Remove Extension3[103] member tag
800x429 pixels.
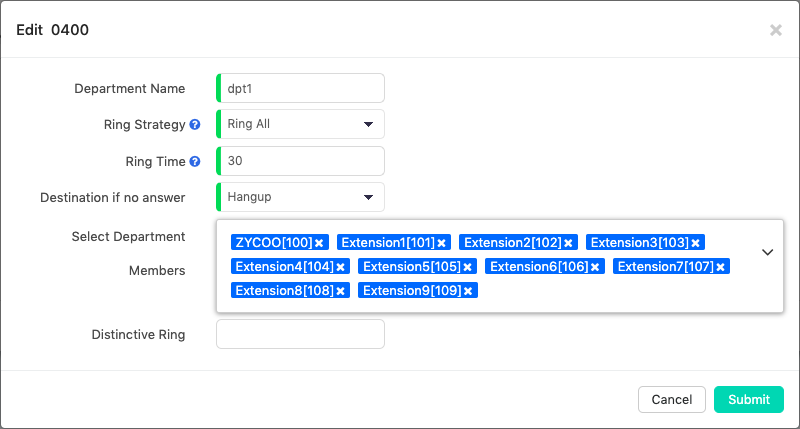695,243
